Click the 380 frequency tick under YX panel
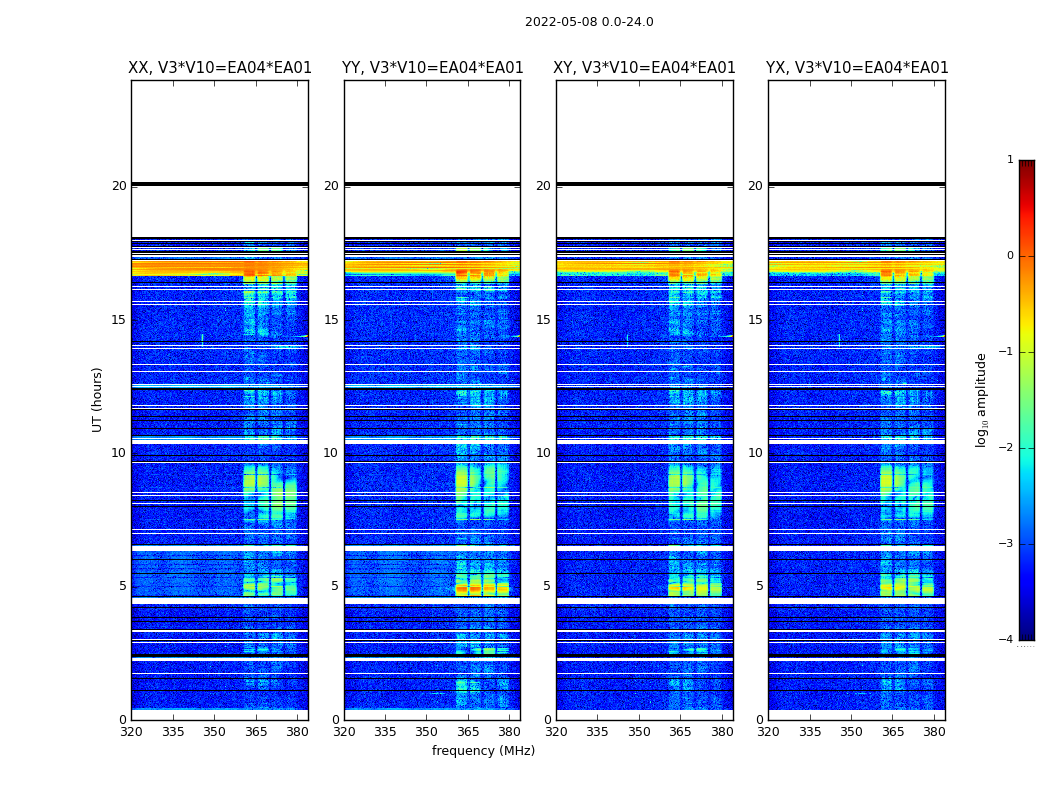The height and width of the screenshot is (800, 1050). point(934,731)
